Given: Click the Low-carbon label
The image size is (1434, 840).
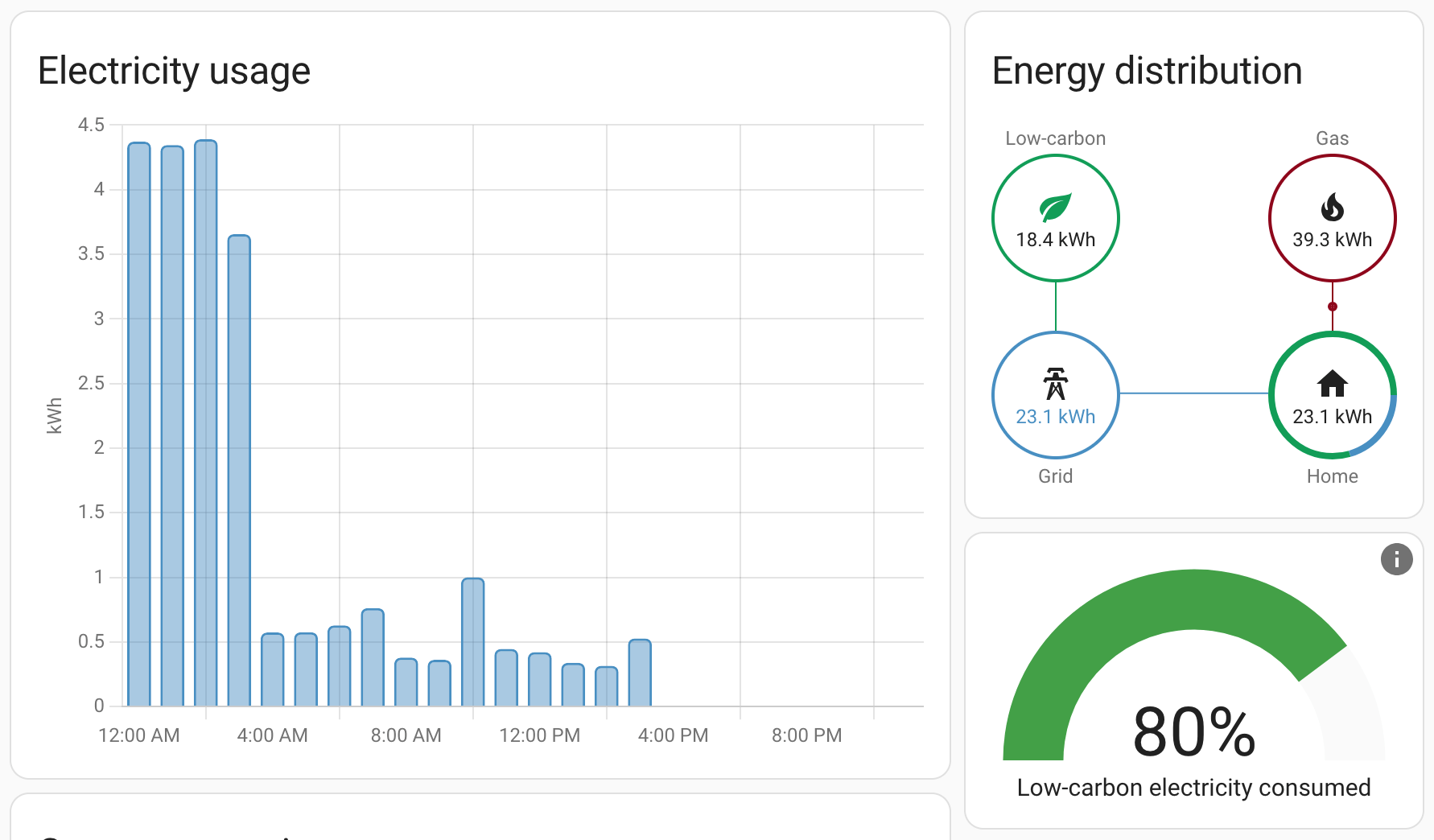Looking at the screenshot, I should click(x=1055, y=138).
